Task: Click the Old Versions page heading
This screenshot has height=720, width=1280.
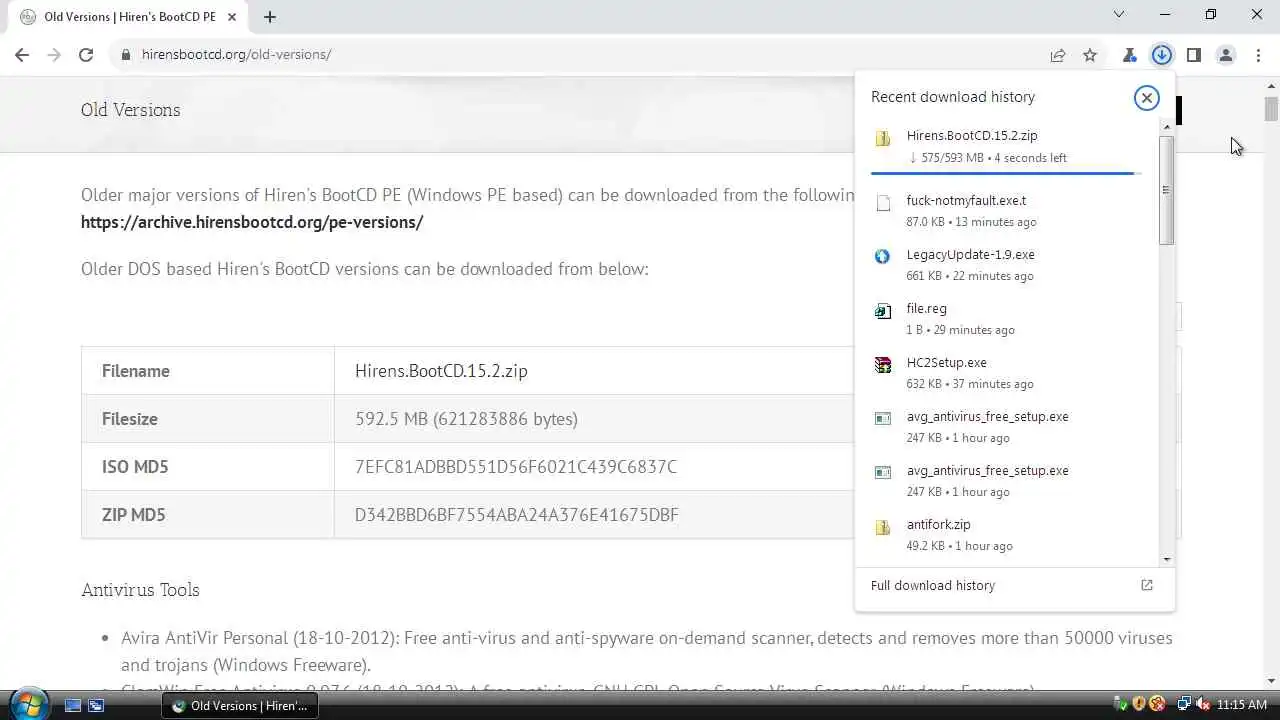Action: 131,110
